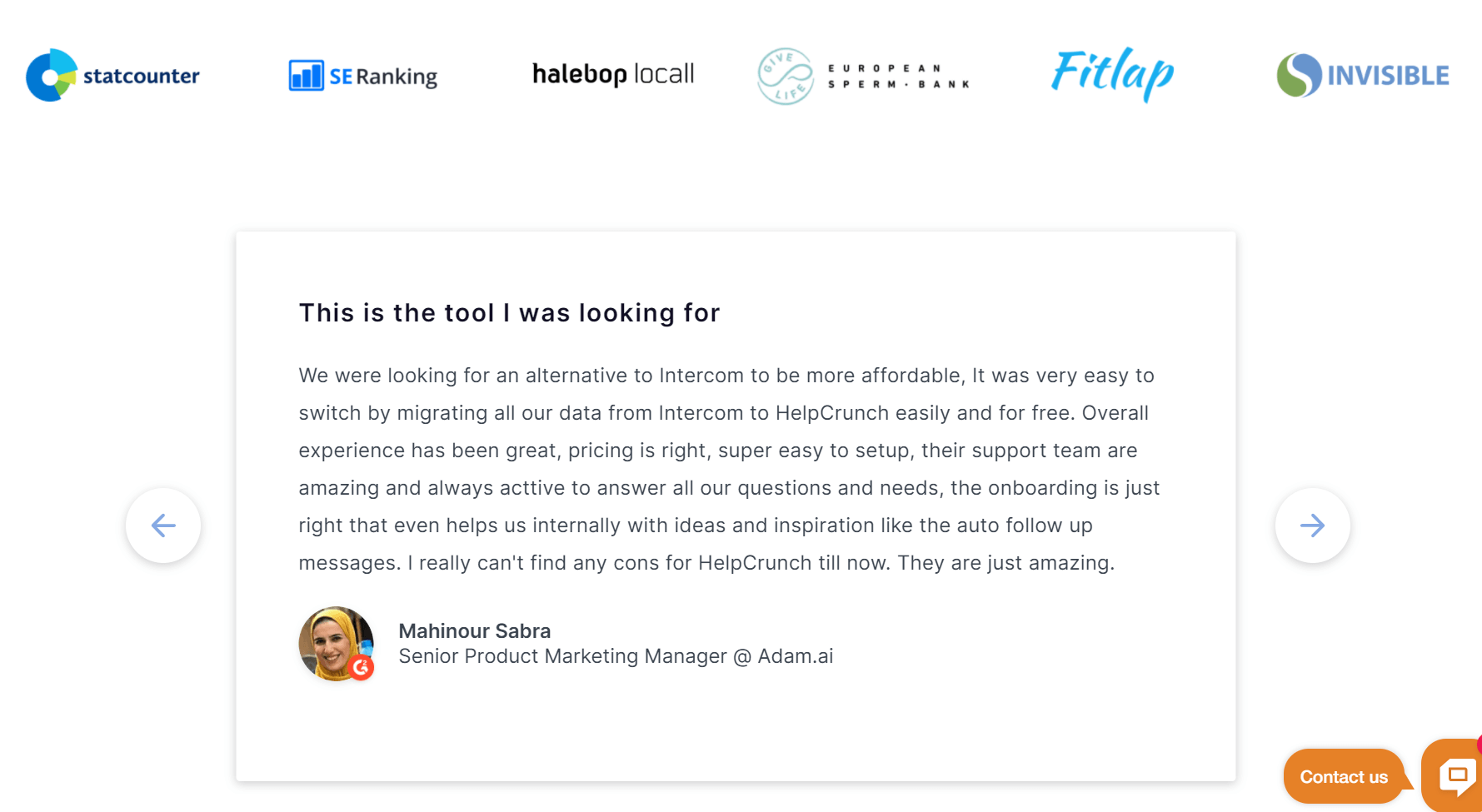Show next testimonial with right arrow
The height and width of the screenshot is (812, 1482).
coord(1313,526)
